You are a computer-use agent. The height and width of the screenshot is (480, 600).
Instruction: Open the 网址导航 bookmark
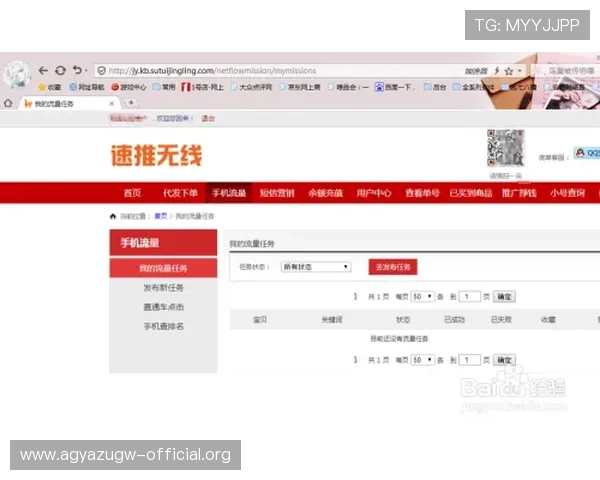(86, 87)
